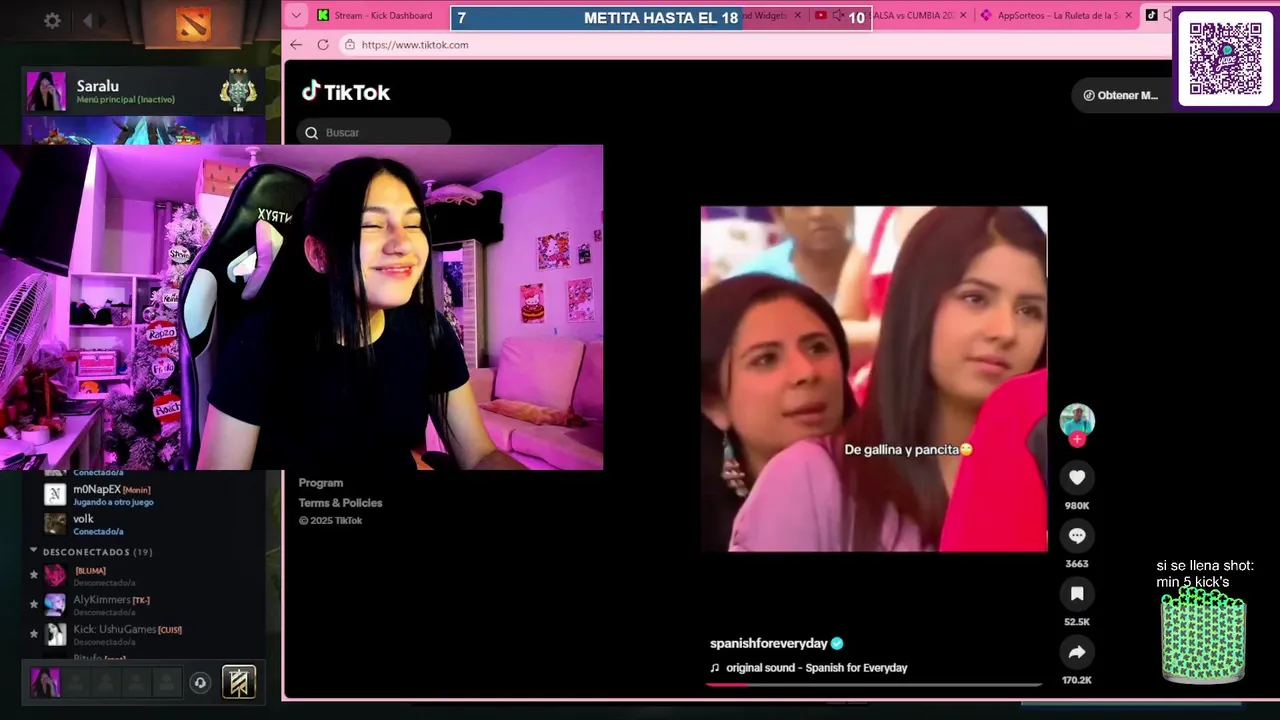Select offline friend Kick: UshuGames
Viewport: 1280px width, 720px height.
pyautogui.click(x=150, y=634)
